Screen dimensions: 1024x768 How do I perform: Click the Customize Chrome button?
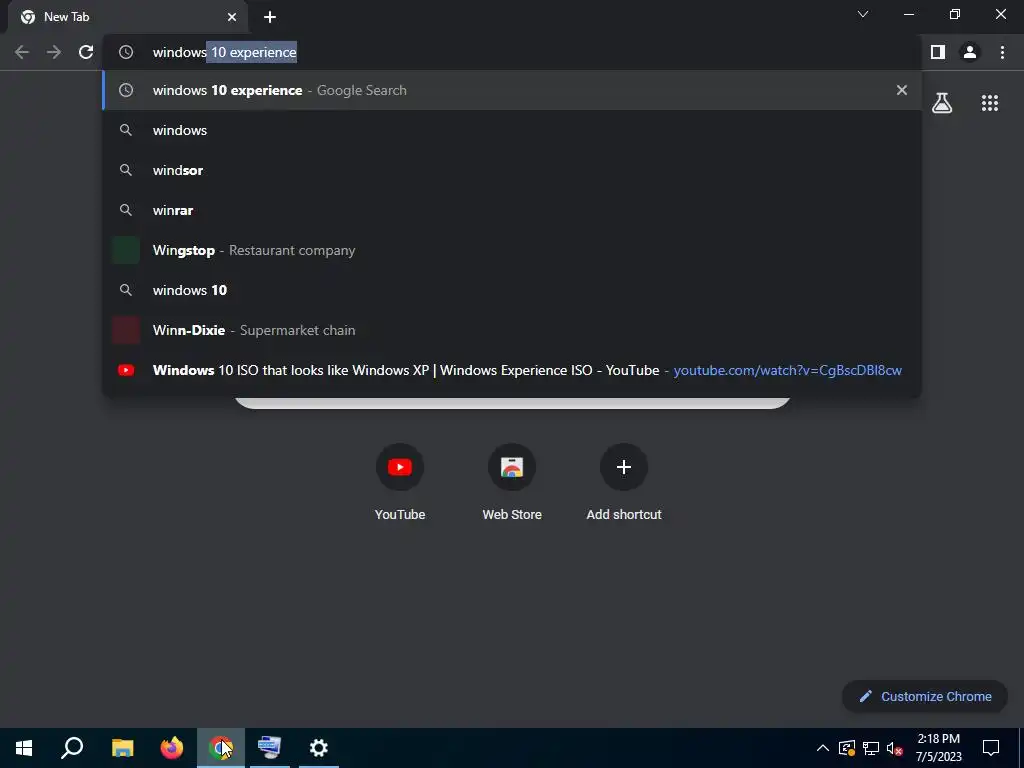[925, 696]
